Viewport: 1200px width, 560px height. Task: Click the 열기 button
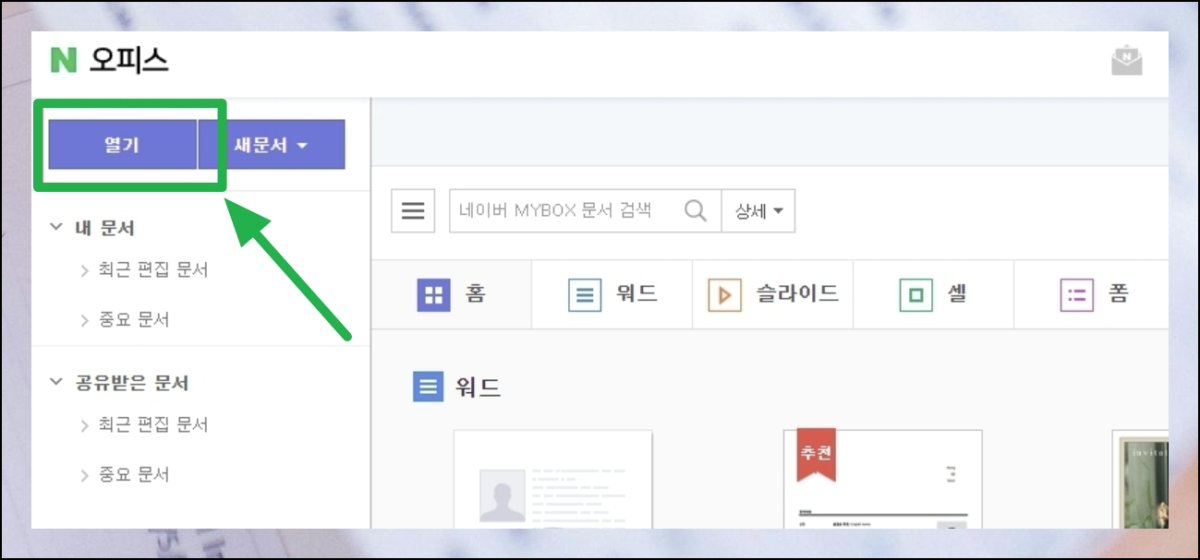[x=122, y=145]
